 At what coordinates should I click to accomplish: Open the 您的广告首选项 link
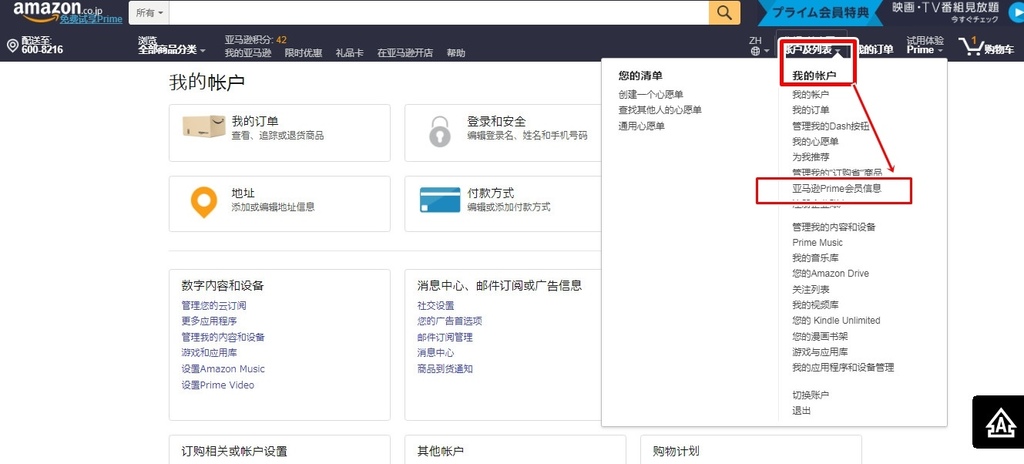[x=449, y=321]
